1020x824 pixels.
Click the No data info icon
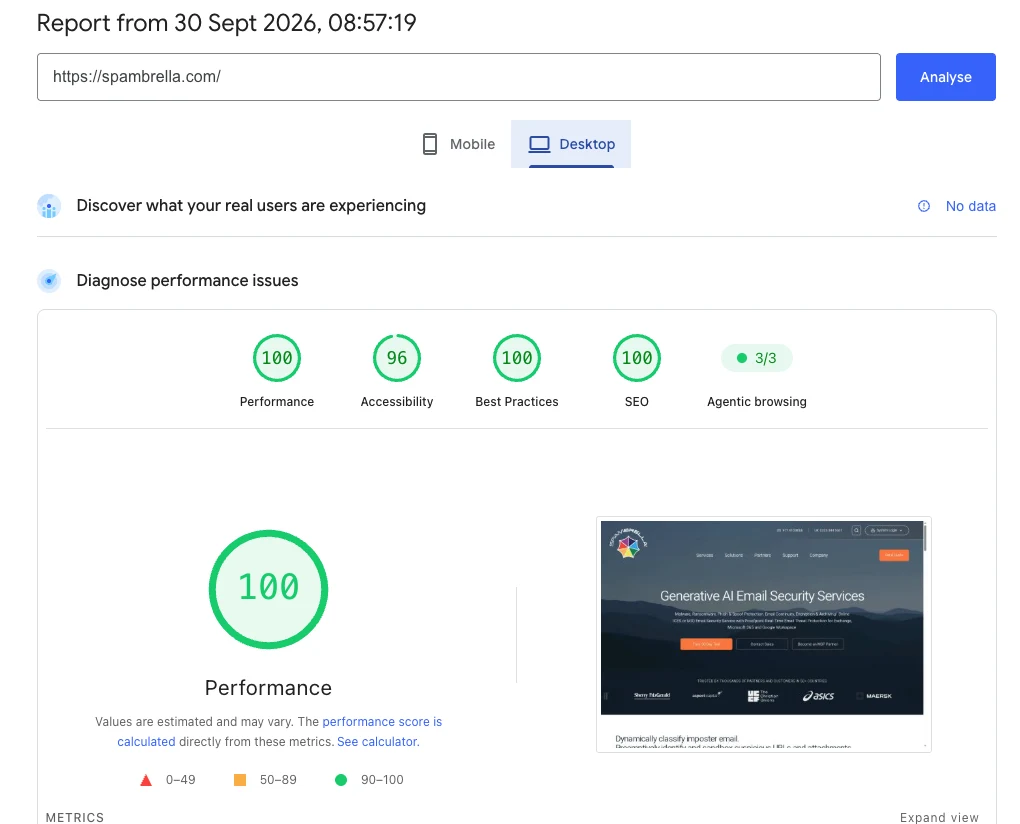pos(924,206)
